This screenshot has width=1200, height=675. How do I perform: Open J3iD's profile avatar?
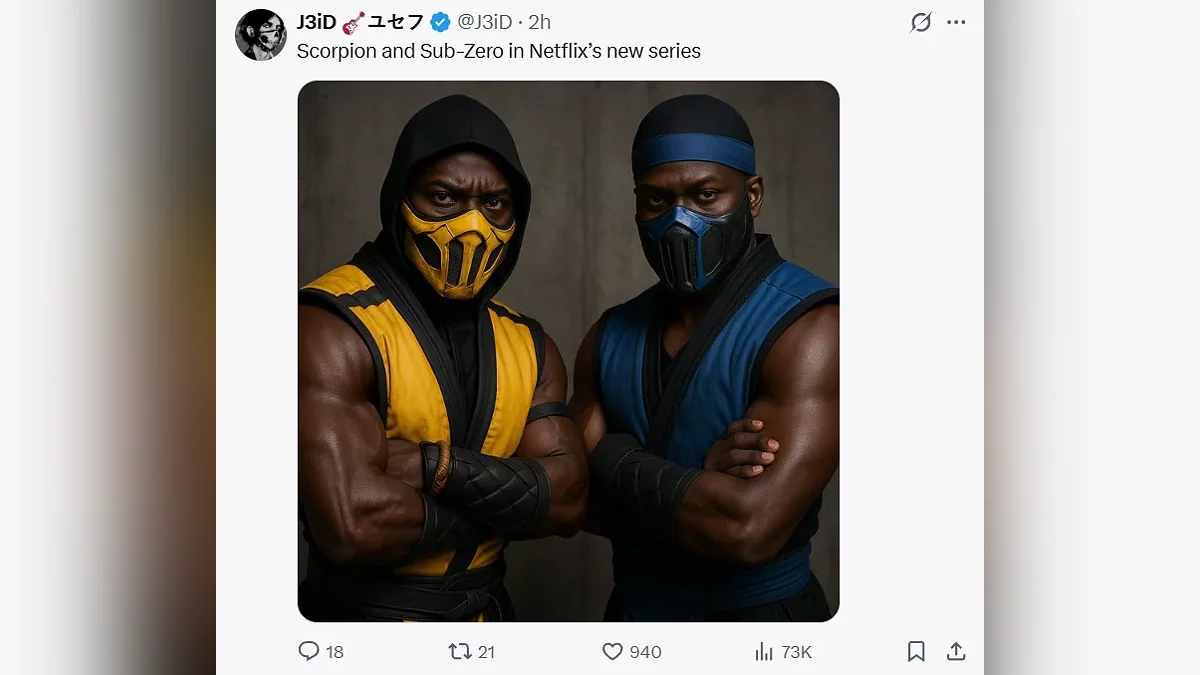pyautogui.click(x=261, y=35)
